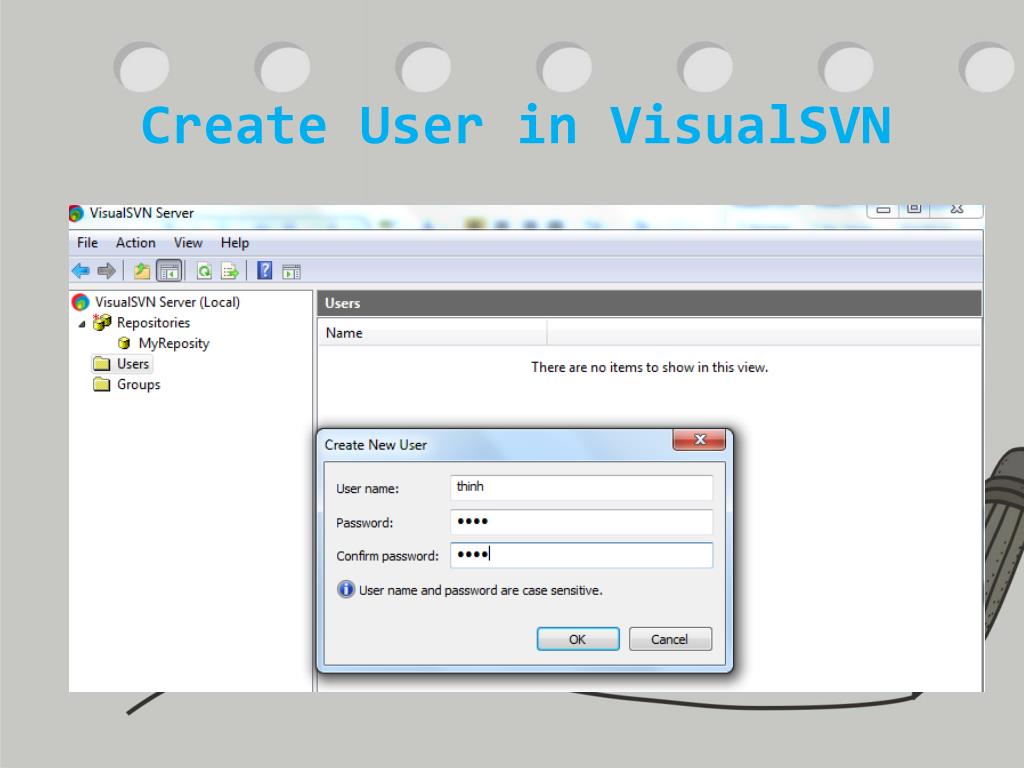The height and width of the screenshot is (768, 1024).
Task: Click "There are no items to show" text
Action: click(649, 368)
